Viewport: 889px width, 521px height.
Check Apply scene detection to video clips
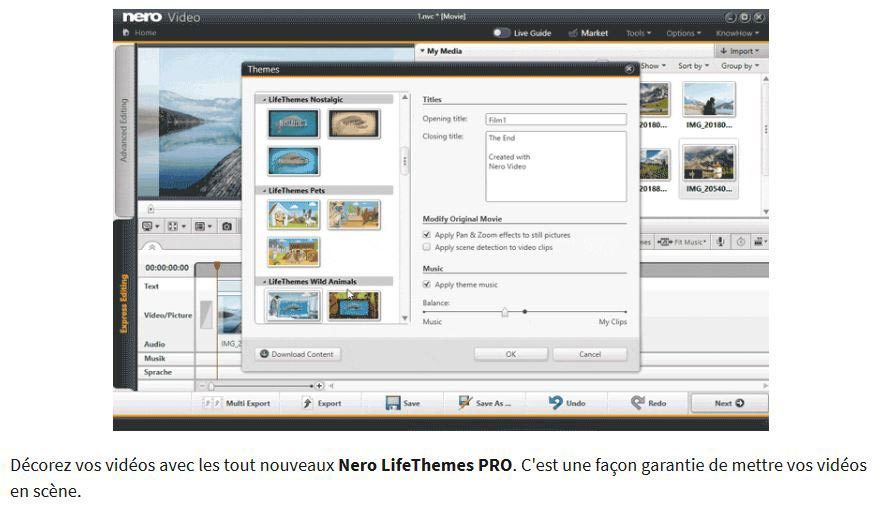pos(426,247)
